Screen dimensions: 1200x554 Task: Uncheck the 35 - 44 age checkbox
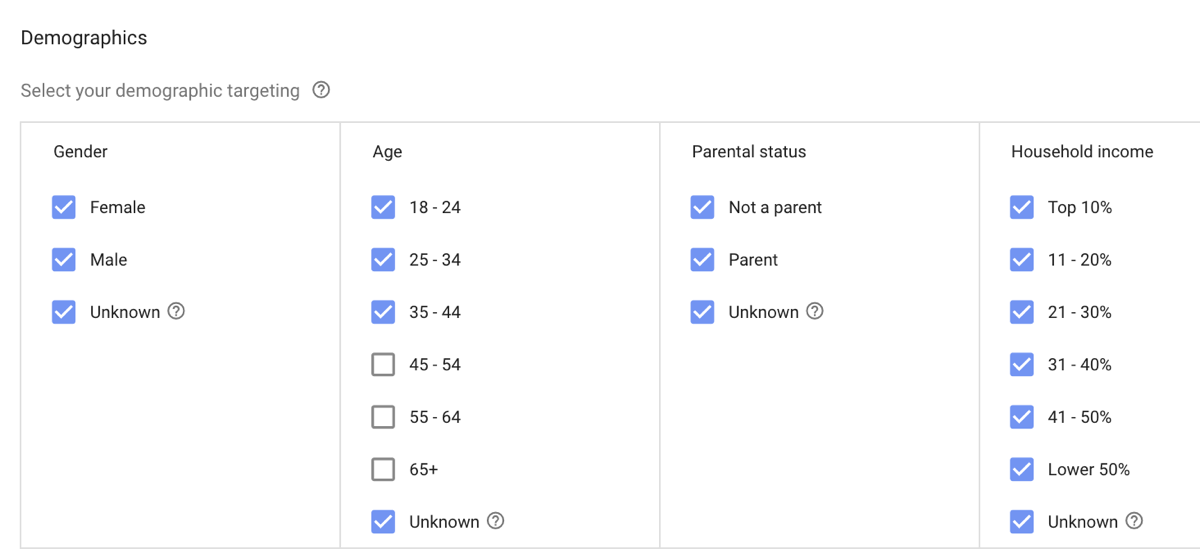383,312
